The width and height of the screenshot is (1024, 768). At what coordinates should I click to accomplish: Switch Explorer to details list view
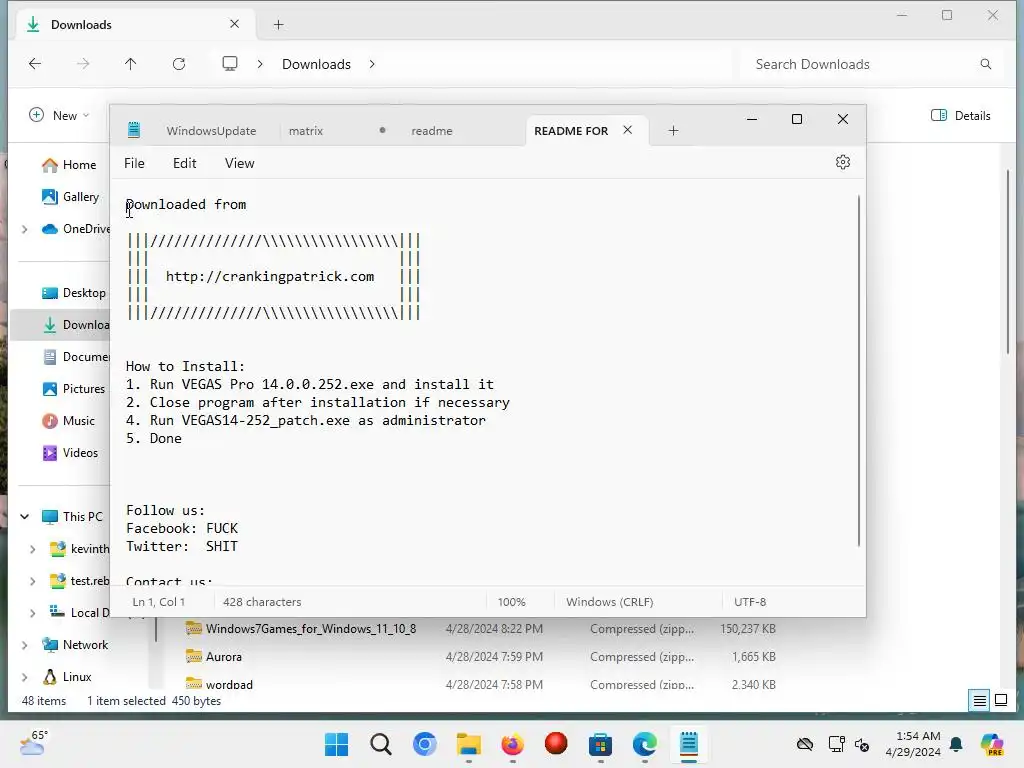pos(980,701)
